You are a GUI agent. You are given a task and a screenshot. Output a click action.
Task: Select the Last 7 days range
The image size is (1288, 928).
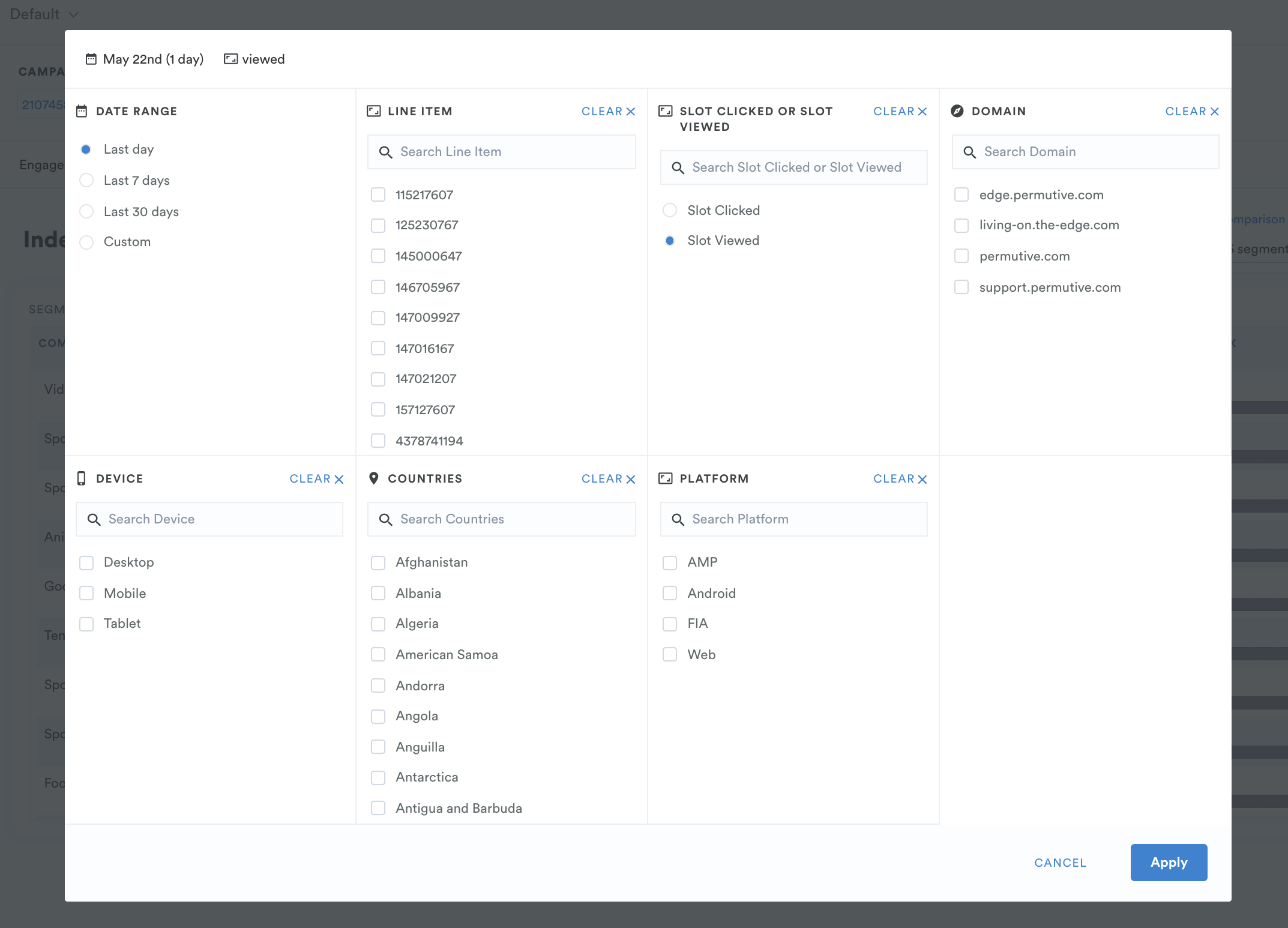[86, 180]
